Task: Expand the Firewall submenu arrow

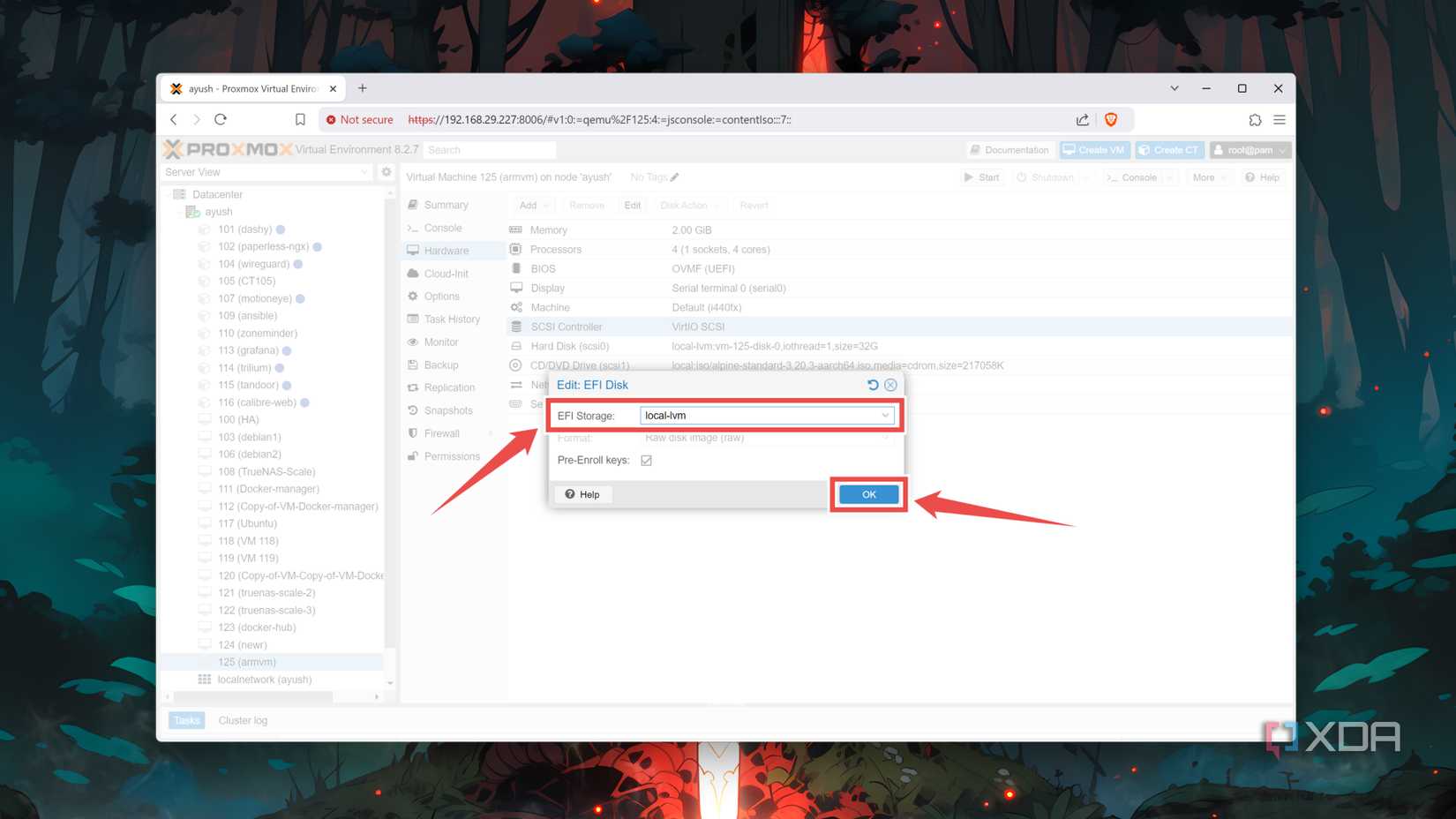Action: [x=491, y=433]
